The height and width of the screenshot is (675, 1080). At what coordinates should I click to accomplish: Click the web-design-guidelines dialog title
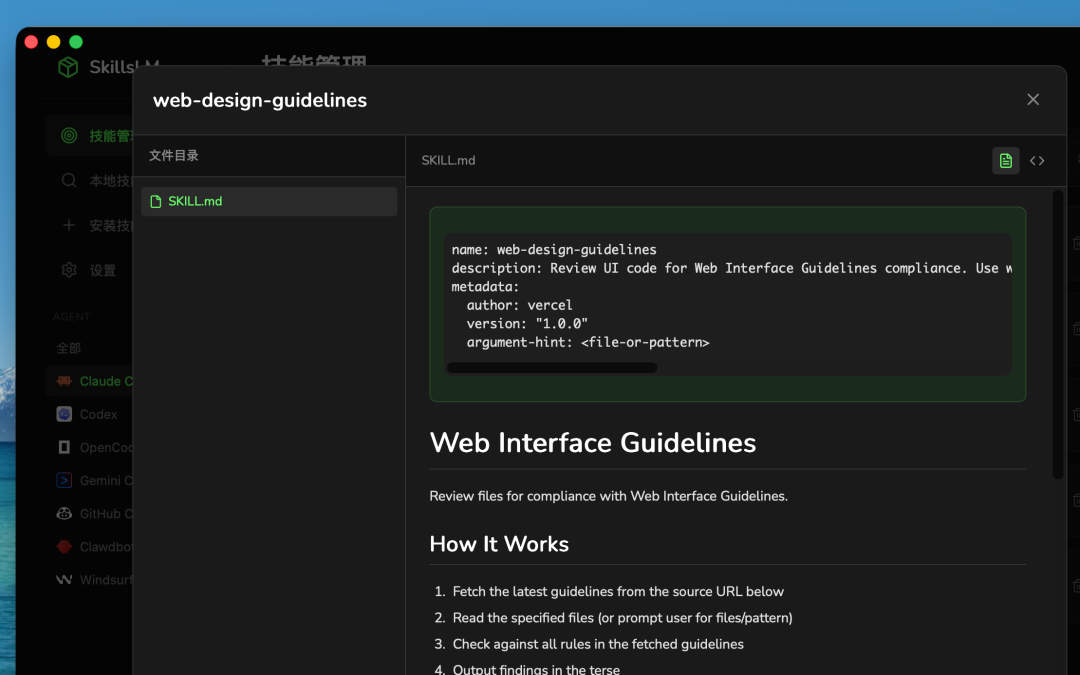pyautogui.click(x=260, y=101)
